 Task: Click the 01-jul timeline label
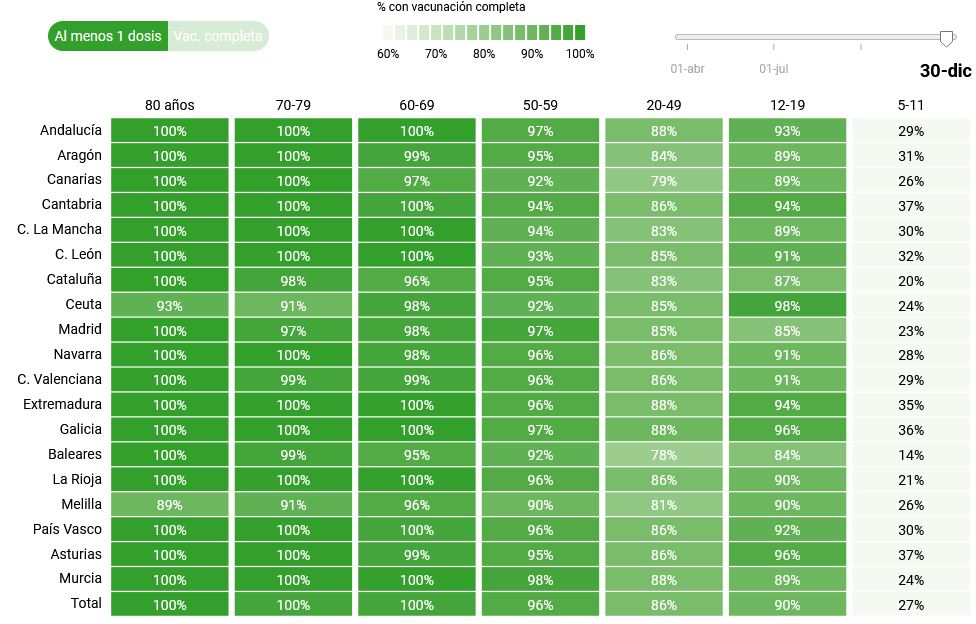(774, 69)
